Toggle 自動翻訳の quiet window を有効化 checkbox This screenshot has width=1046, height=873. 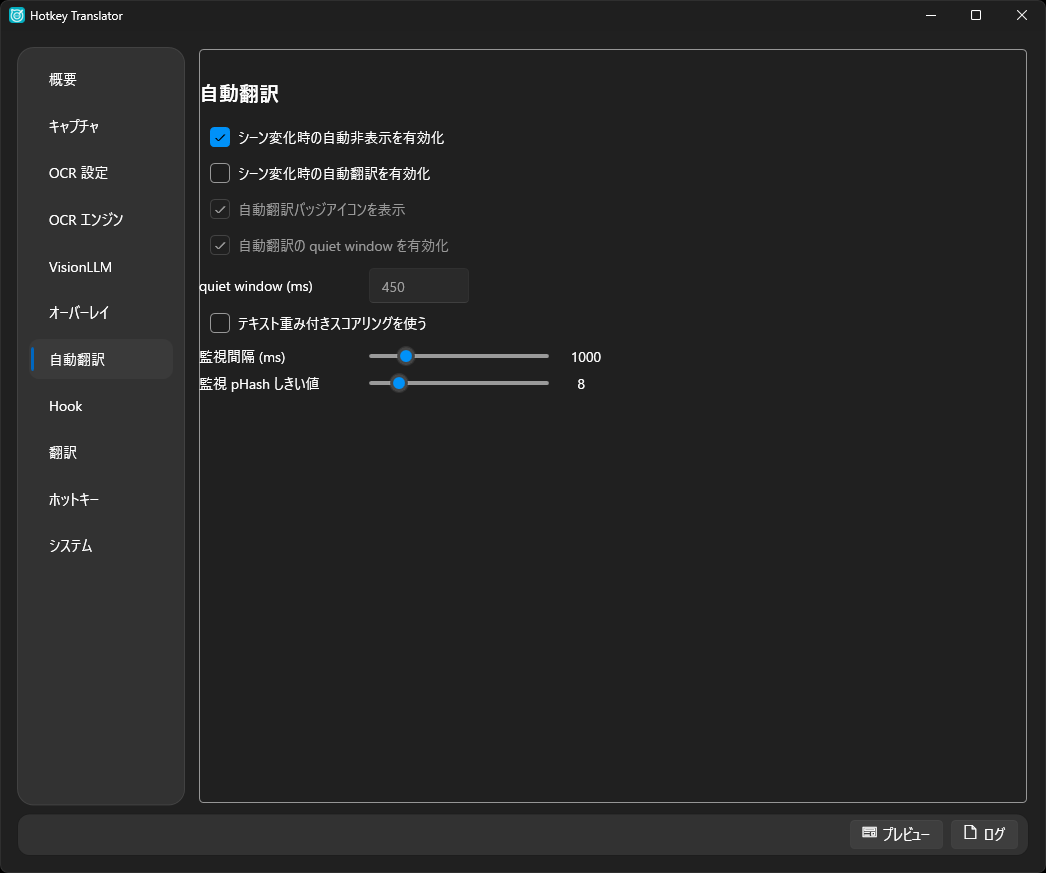[220, 245]
